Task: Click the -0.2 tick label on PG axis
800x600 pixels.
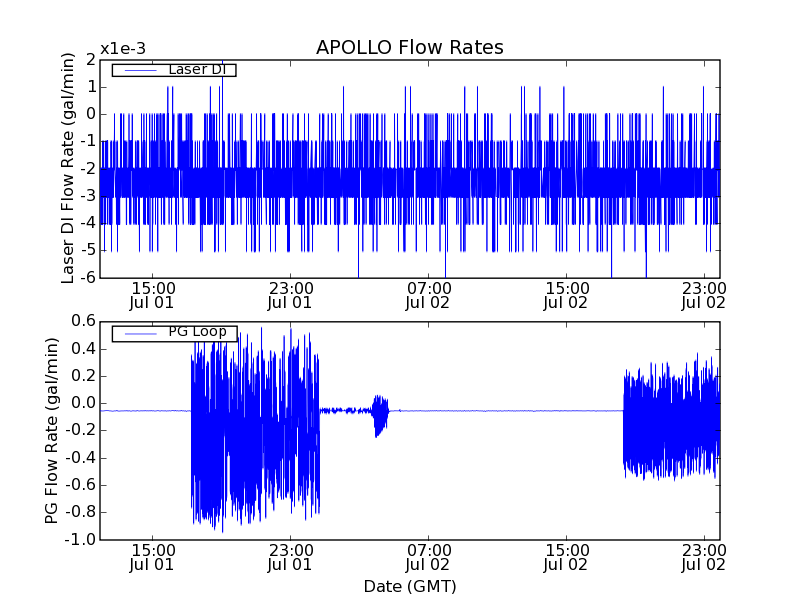Action: click(x=81, y=431)
